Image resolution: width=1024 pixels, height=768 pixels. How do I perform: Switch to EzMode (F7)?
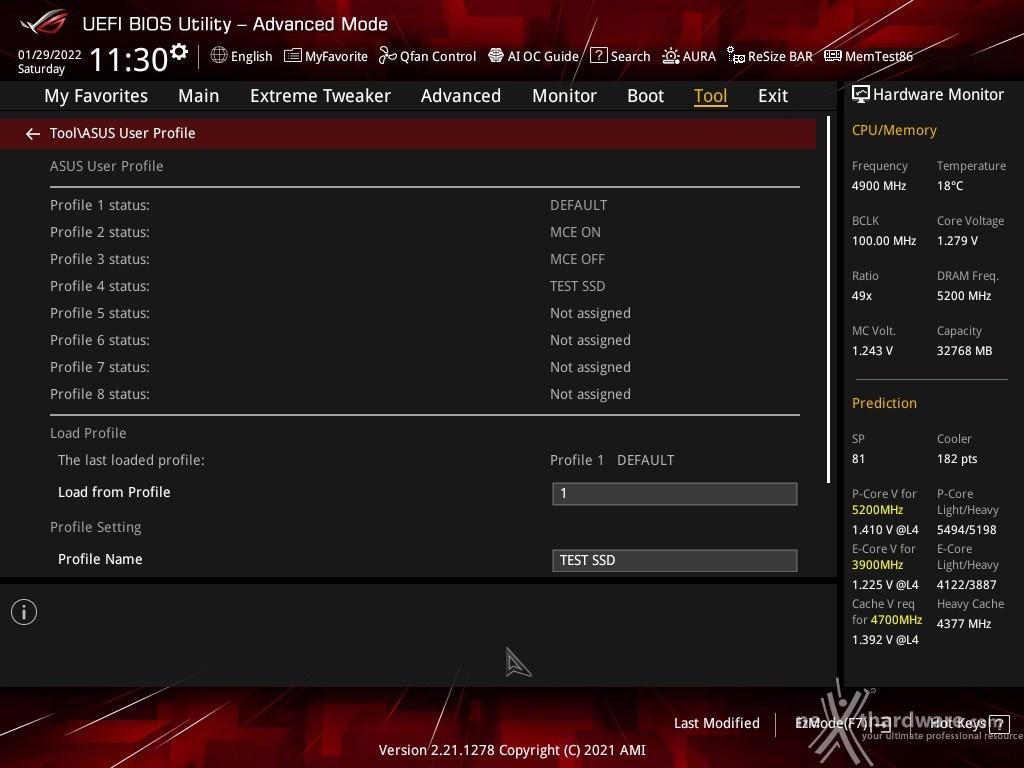[842, 723]
